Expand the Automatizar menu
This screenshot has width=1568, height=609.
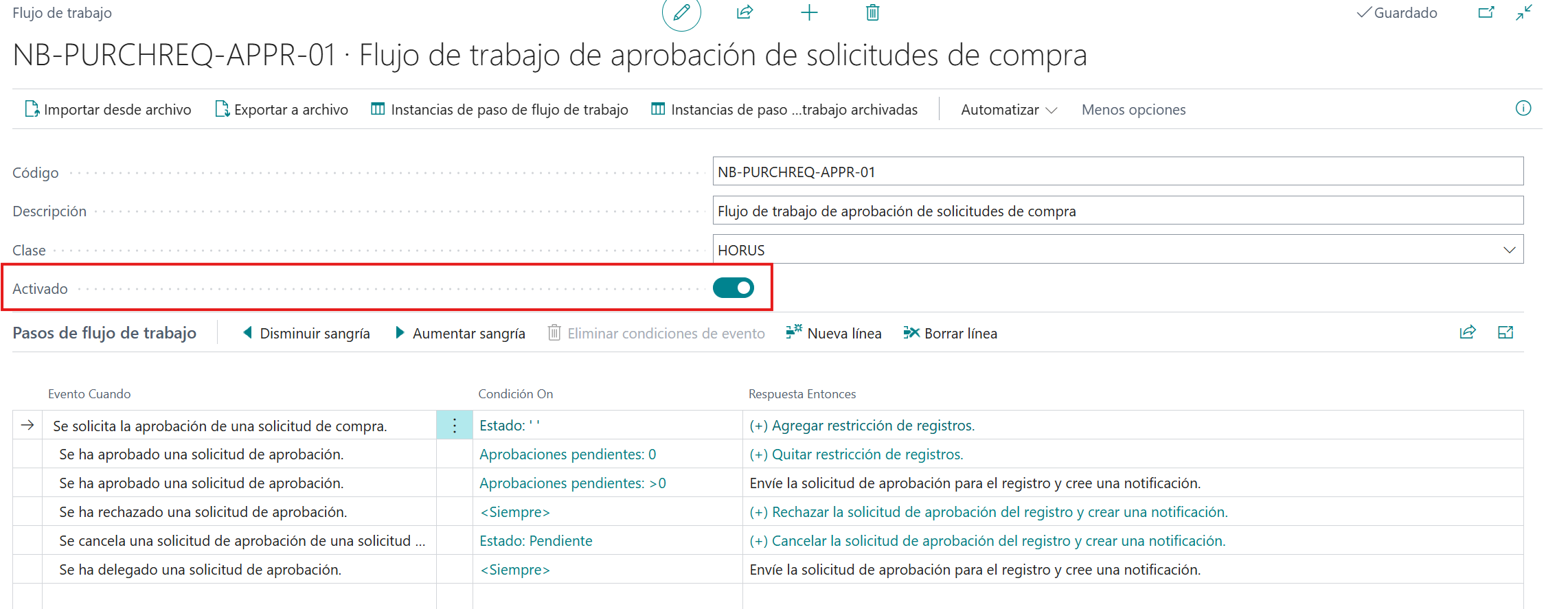1008,110
